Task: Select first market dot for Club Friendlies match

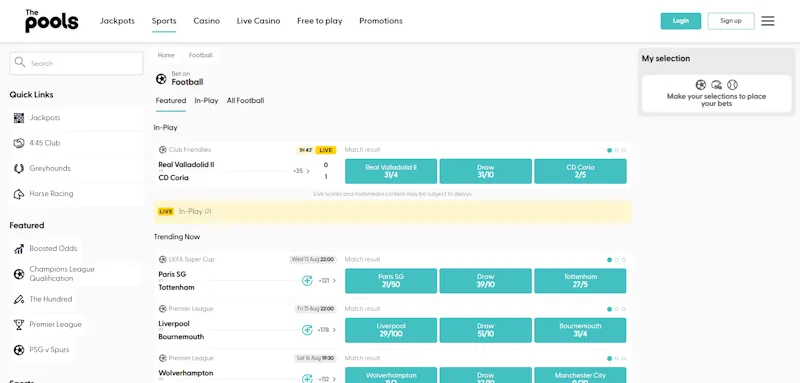Action: [x=609, y=150]
